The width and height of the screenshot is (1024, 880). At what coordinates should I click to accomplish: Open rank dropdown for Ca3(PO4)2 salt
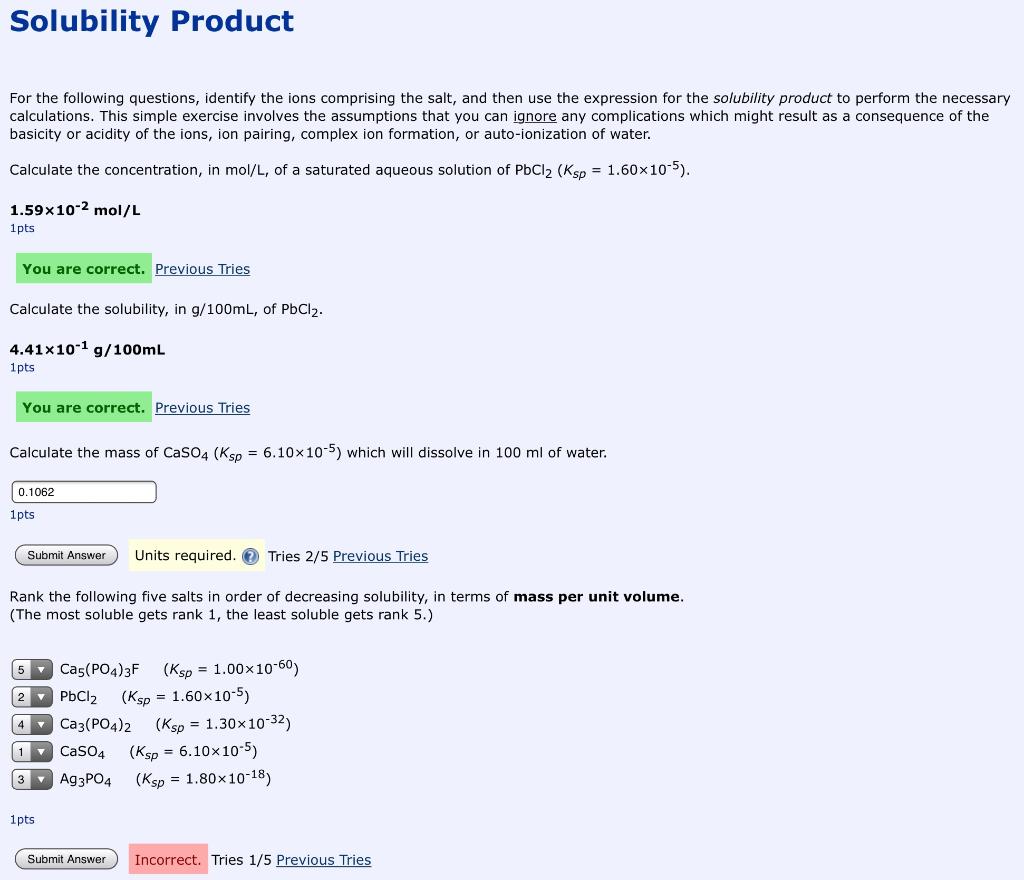point(31,724)
